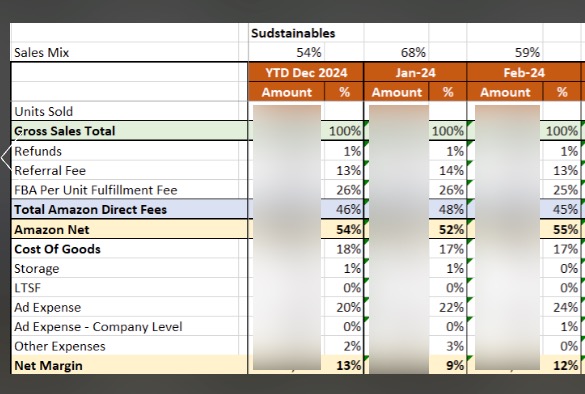
Task: Select Total Amazon Direct Fees 46% cell
Action: [348, 209]
